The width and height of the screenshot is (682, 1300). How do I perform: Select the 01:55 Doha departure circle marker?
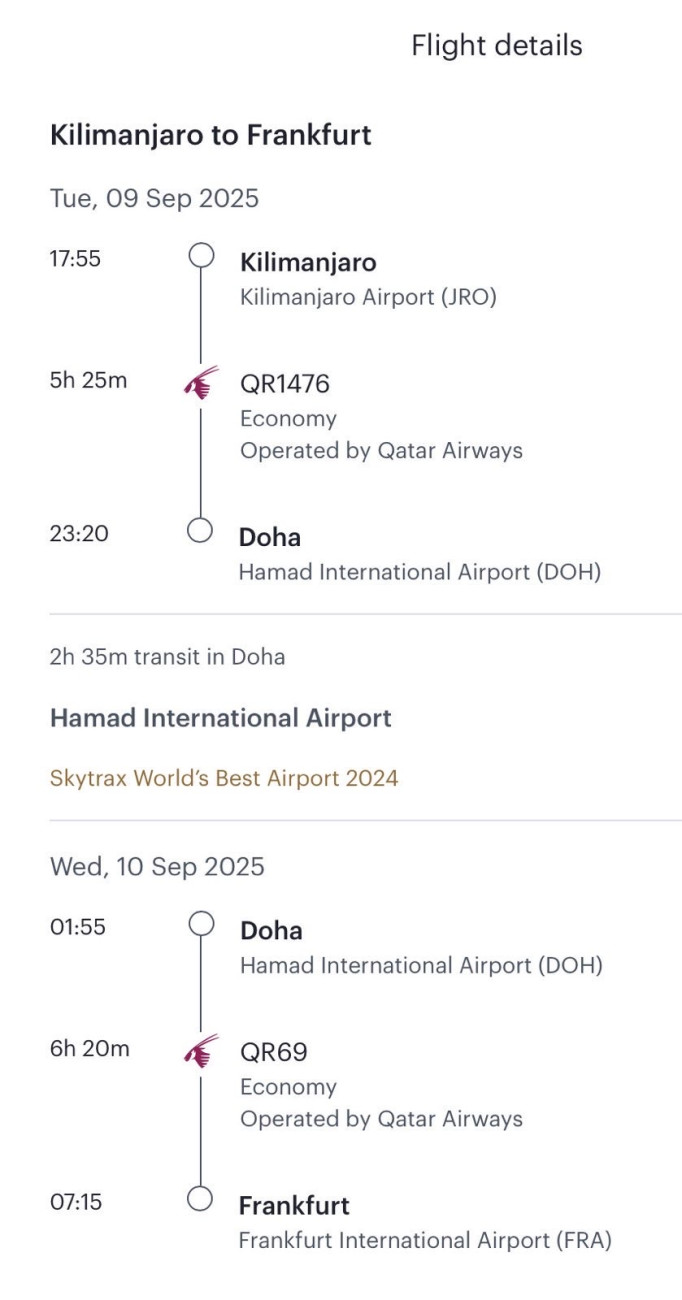[x=201, y=924]
